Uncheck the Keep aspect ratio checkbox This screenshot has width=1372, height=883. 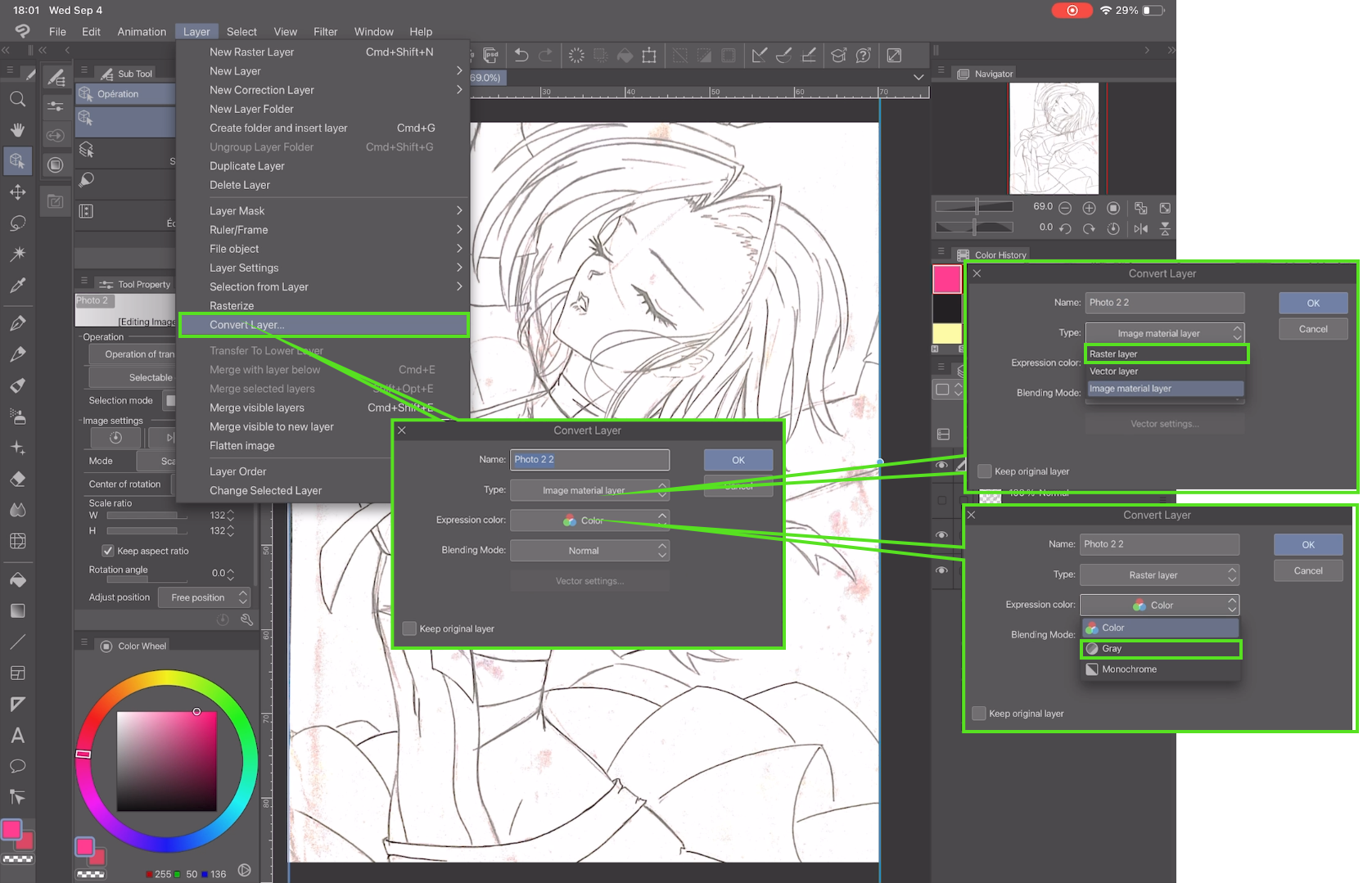click(x=108, y=551)
